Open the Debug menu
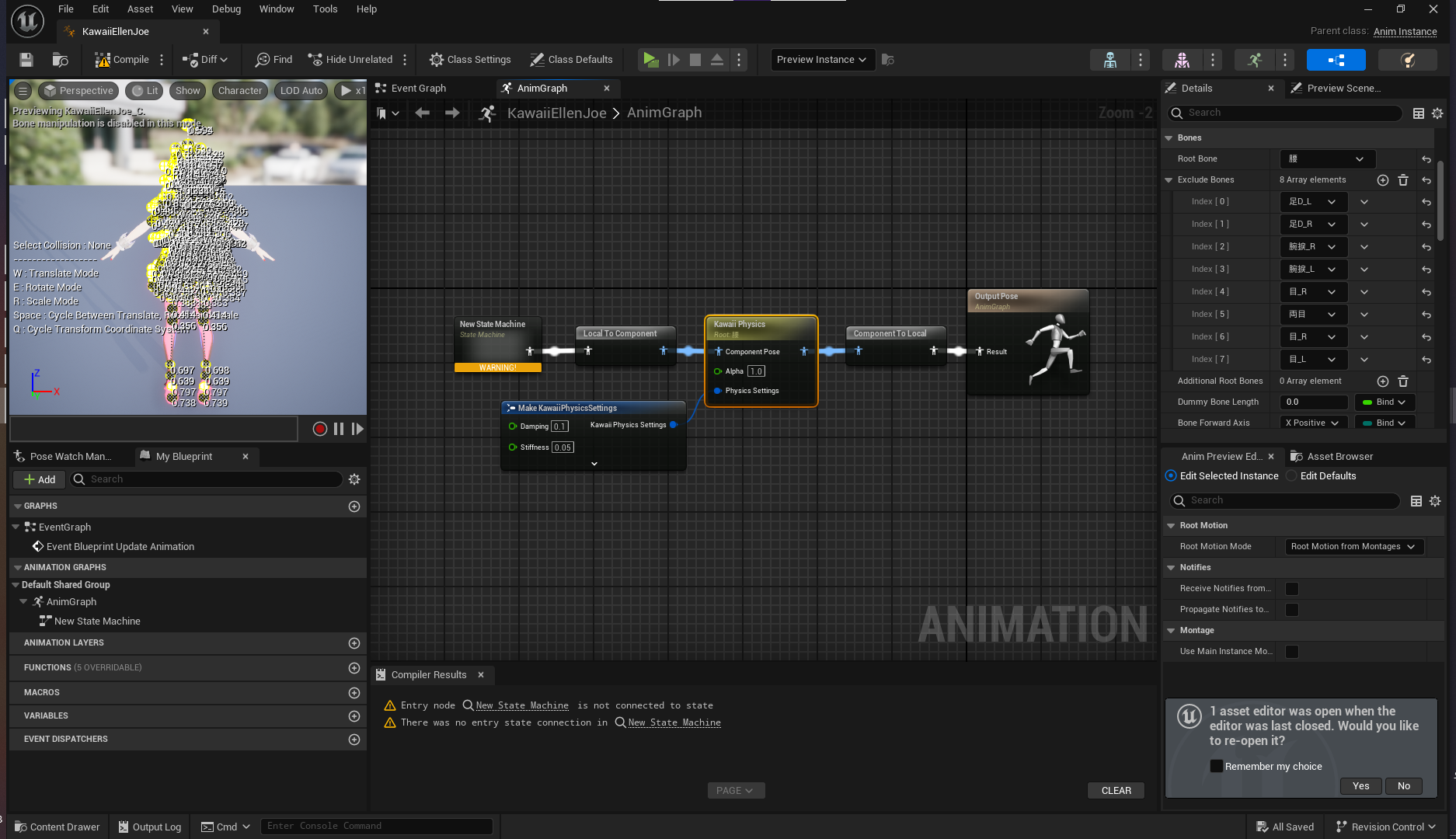1456x839 pixels. (226, 9)
